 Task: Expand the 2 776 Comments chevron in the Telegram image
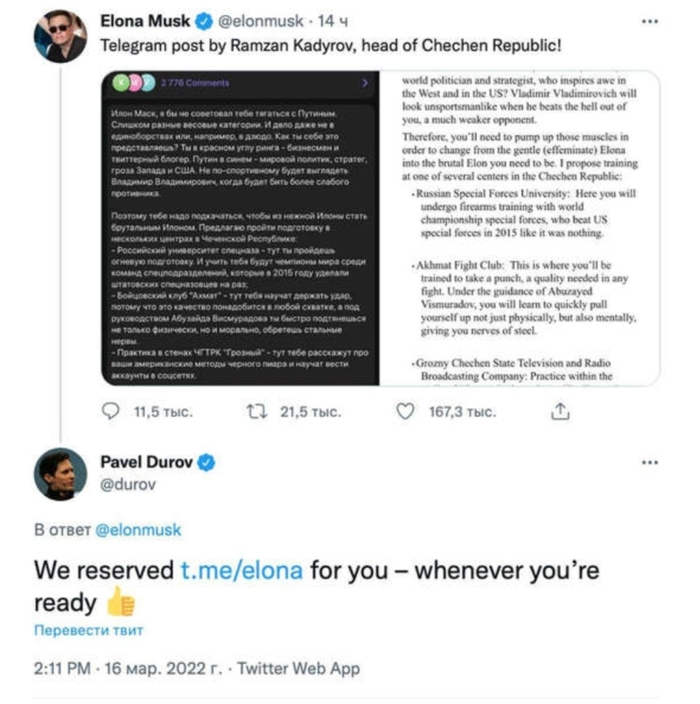point(366,82)
